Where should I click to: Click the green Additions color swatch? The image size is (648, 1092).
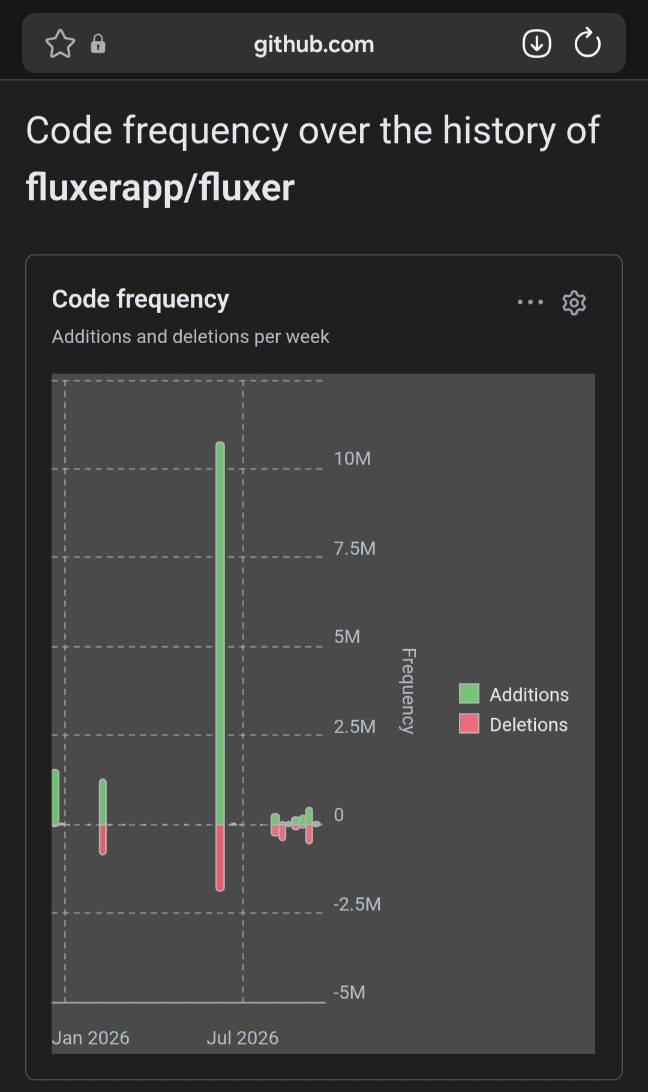[x=469, y=694]
